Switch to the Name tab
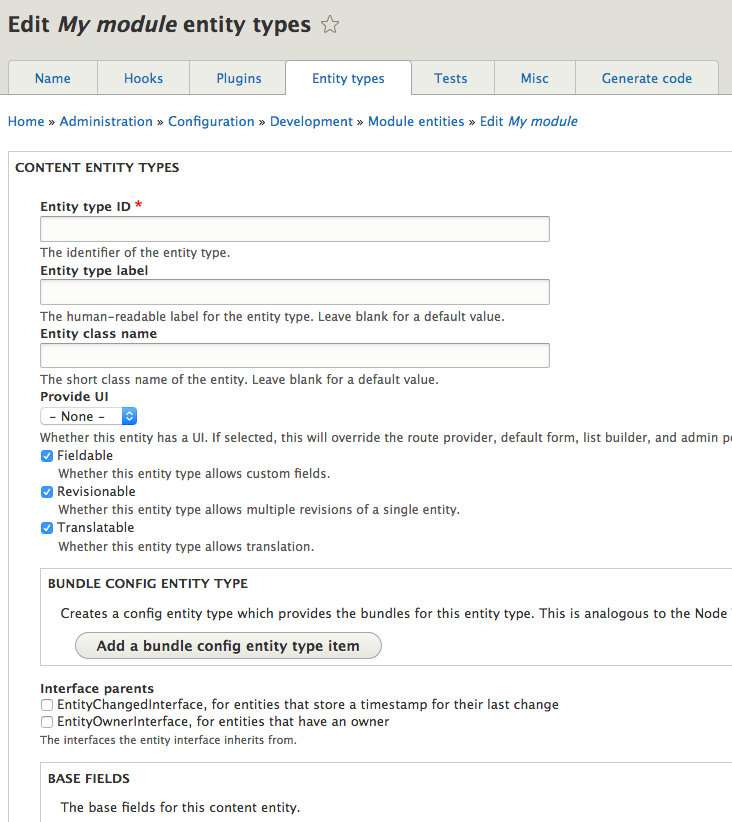This screenshot has width=732, height=822. [x=53, y=78]
